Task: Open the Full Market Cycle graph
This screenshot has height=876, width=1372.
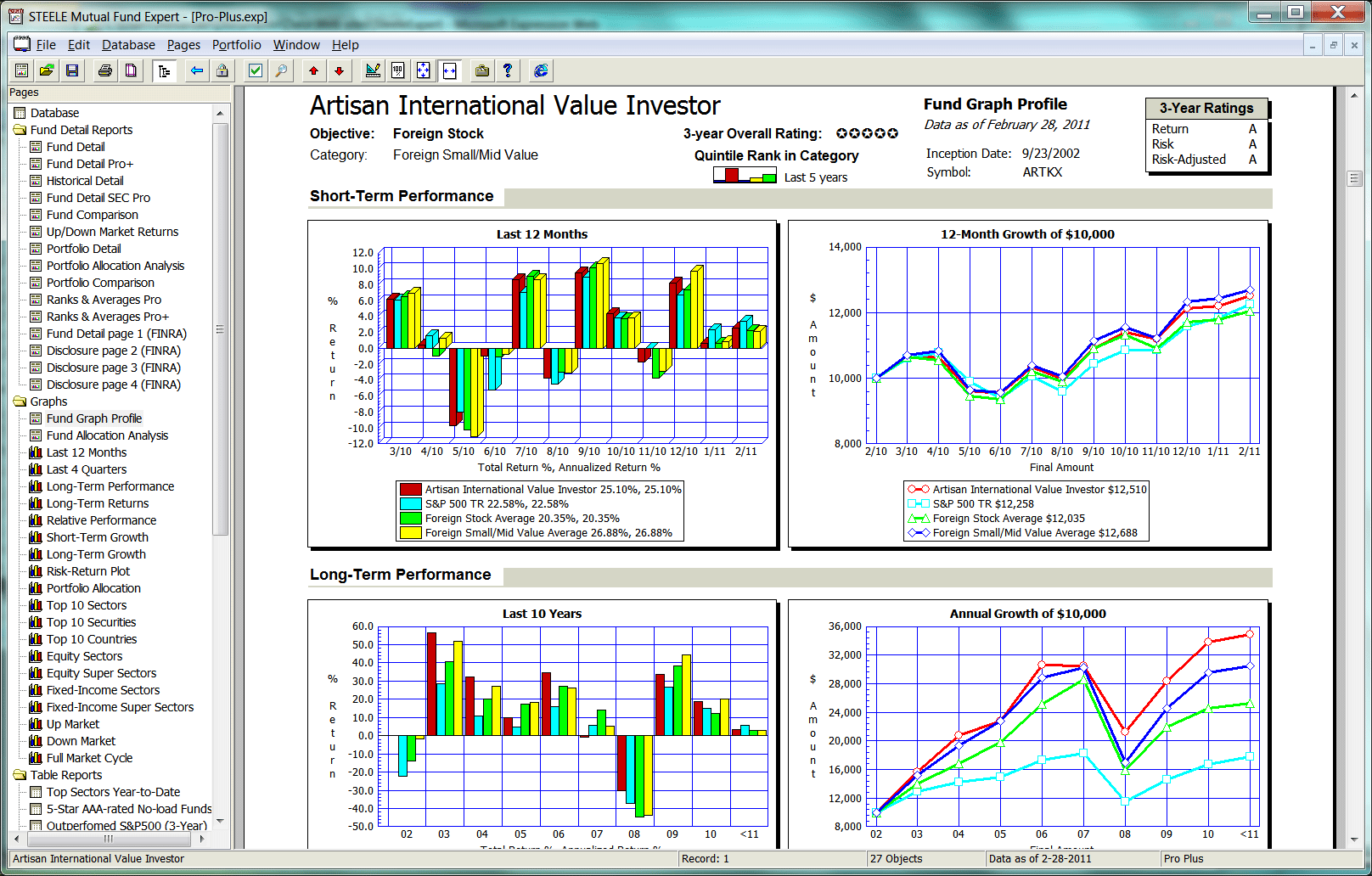Action: tap(89, 758)
